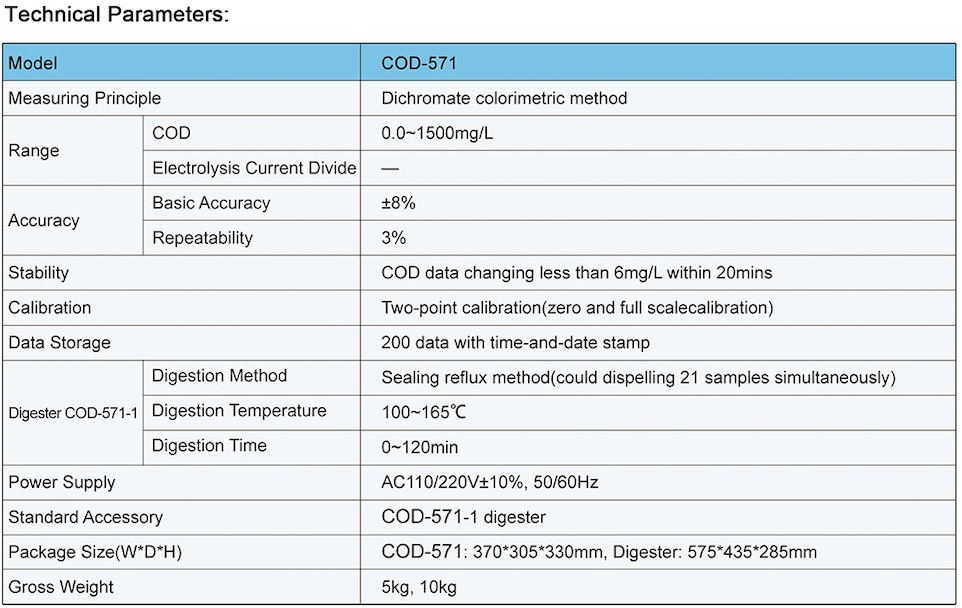Select the Digestion Temperature cell
This screenshot has height=608, width=962.
pos(239,411)
